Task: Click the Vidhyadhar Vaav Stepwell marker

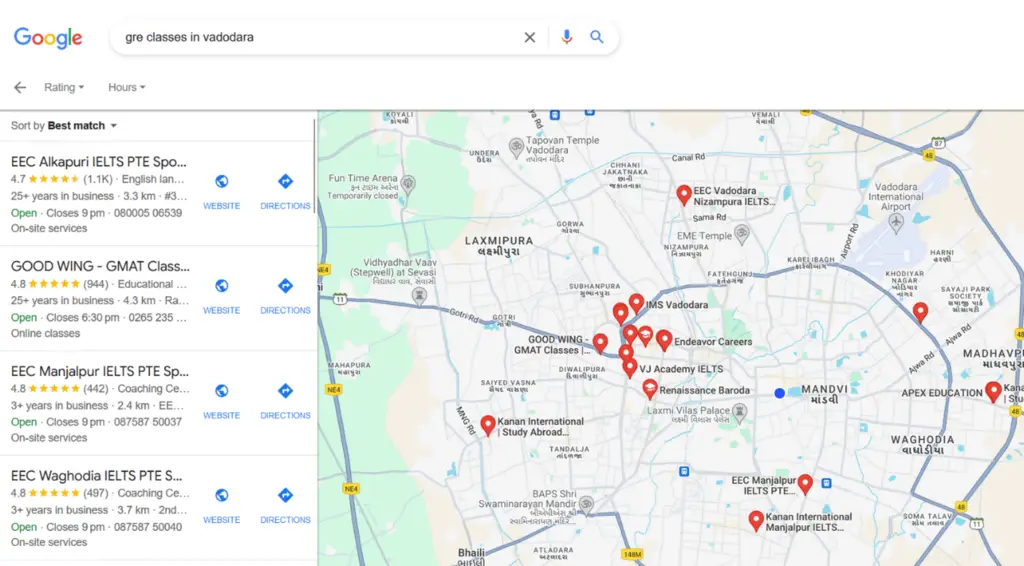Action: click(419, 296)
